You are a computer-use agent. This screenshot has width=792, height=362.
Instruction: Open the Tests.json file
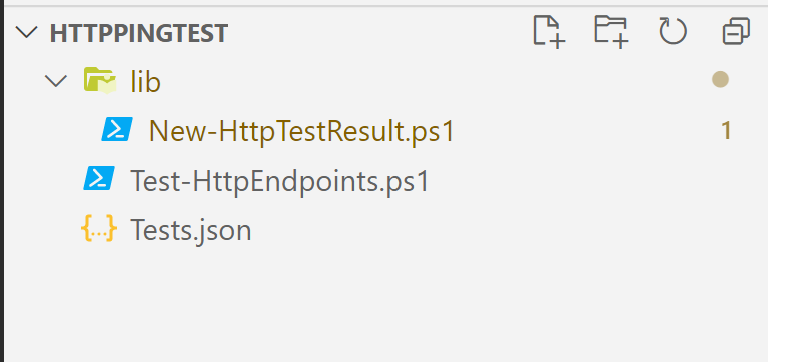(191, 230)
